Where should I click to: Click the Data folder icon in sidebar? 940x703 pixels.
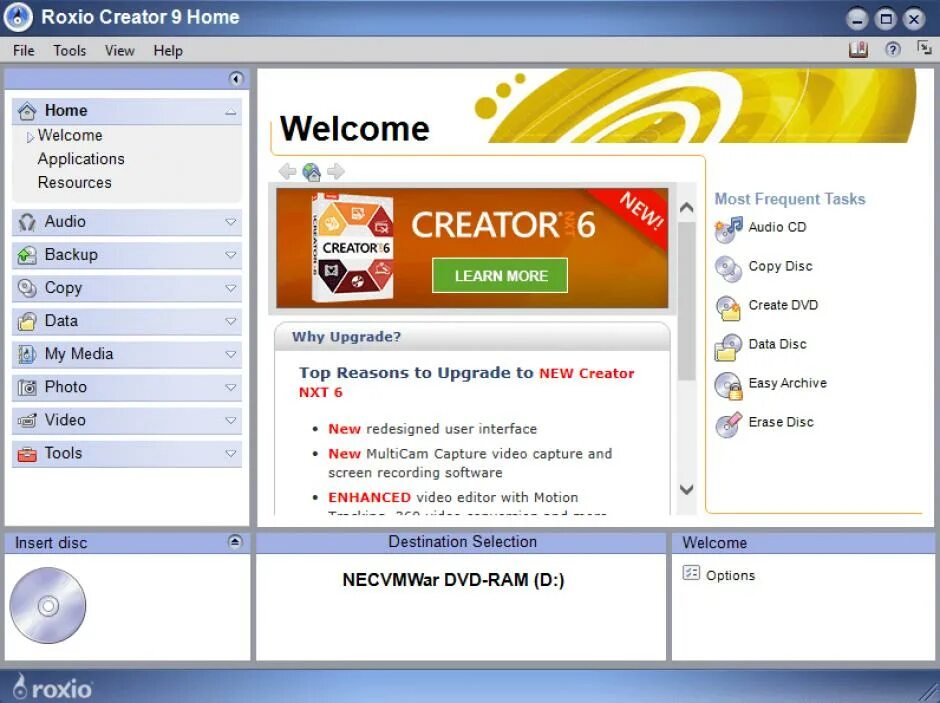point(27,321)
